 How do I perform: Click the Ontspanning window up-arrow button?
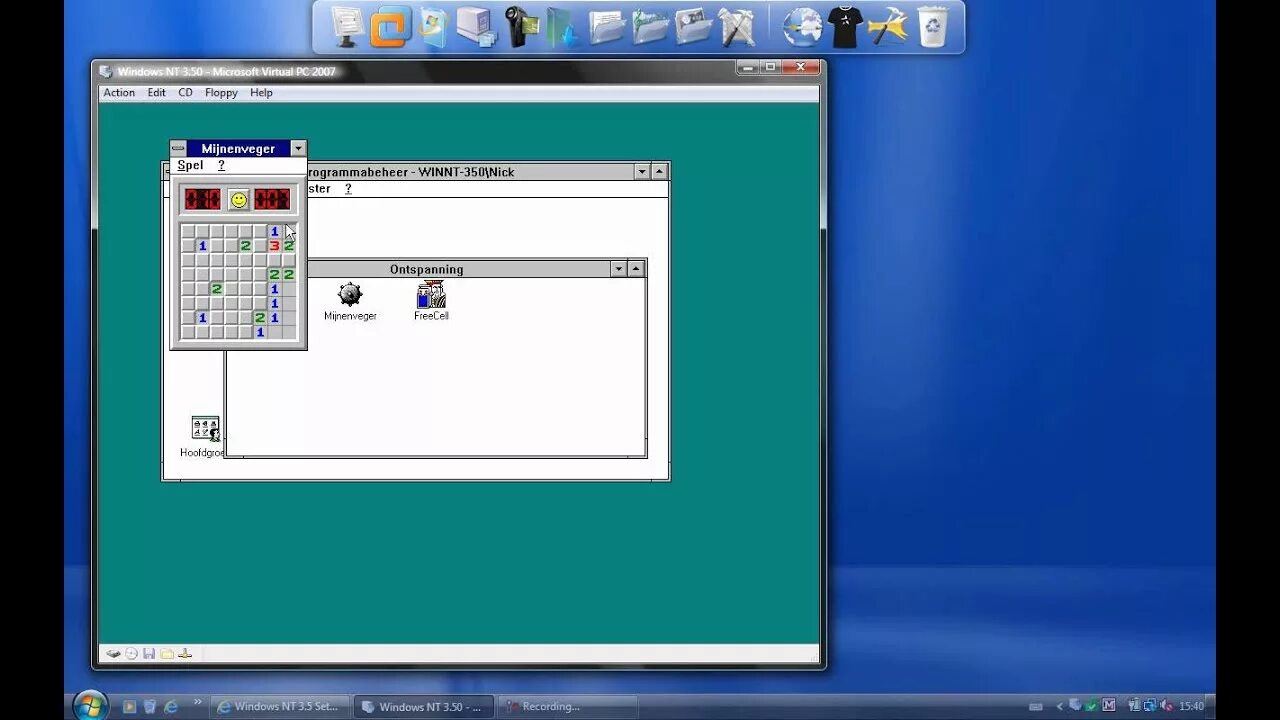635,269
